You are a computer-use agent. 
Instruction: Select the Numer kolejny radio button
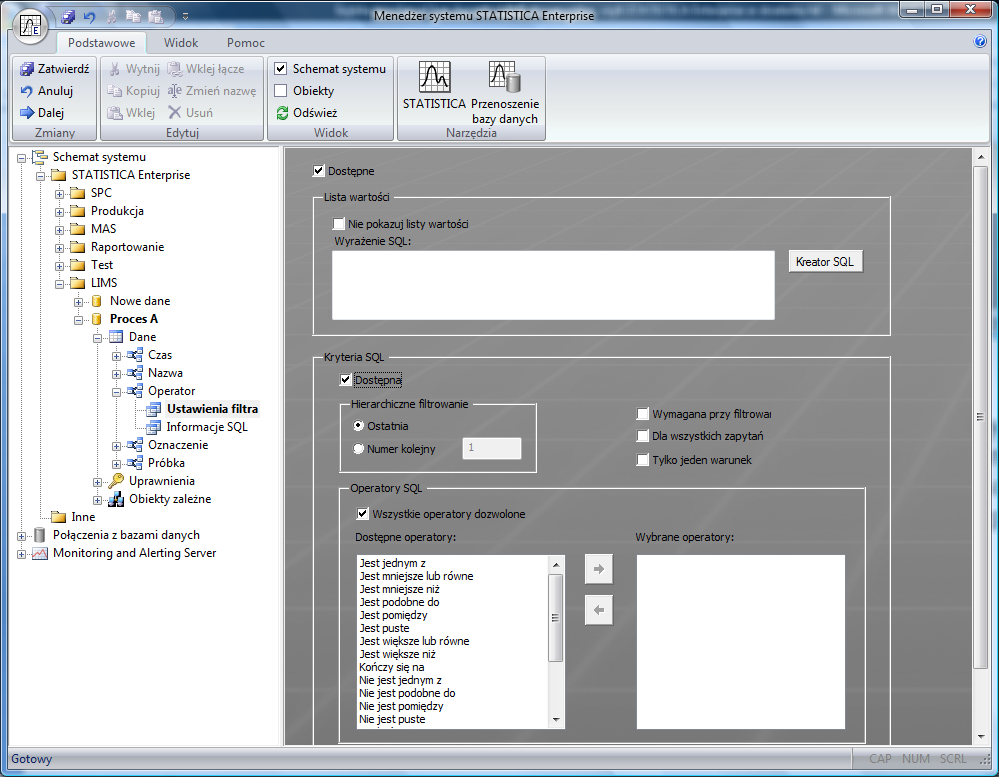(359, 449)
